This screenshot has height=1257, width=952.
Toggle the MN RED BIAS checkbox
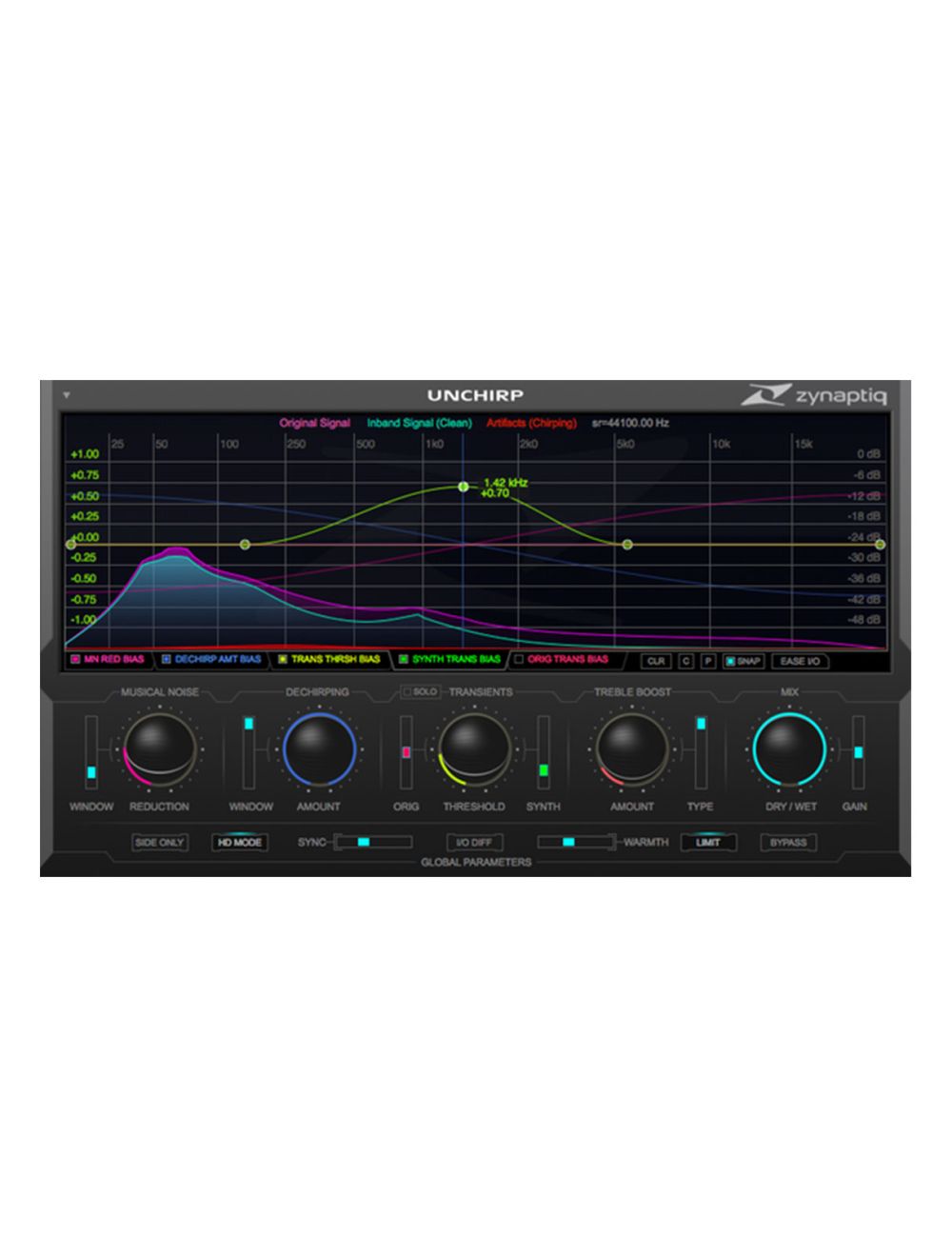pos(75,659)
